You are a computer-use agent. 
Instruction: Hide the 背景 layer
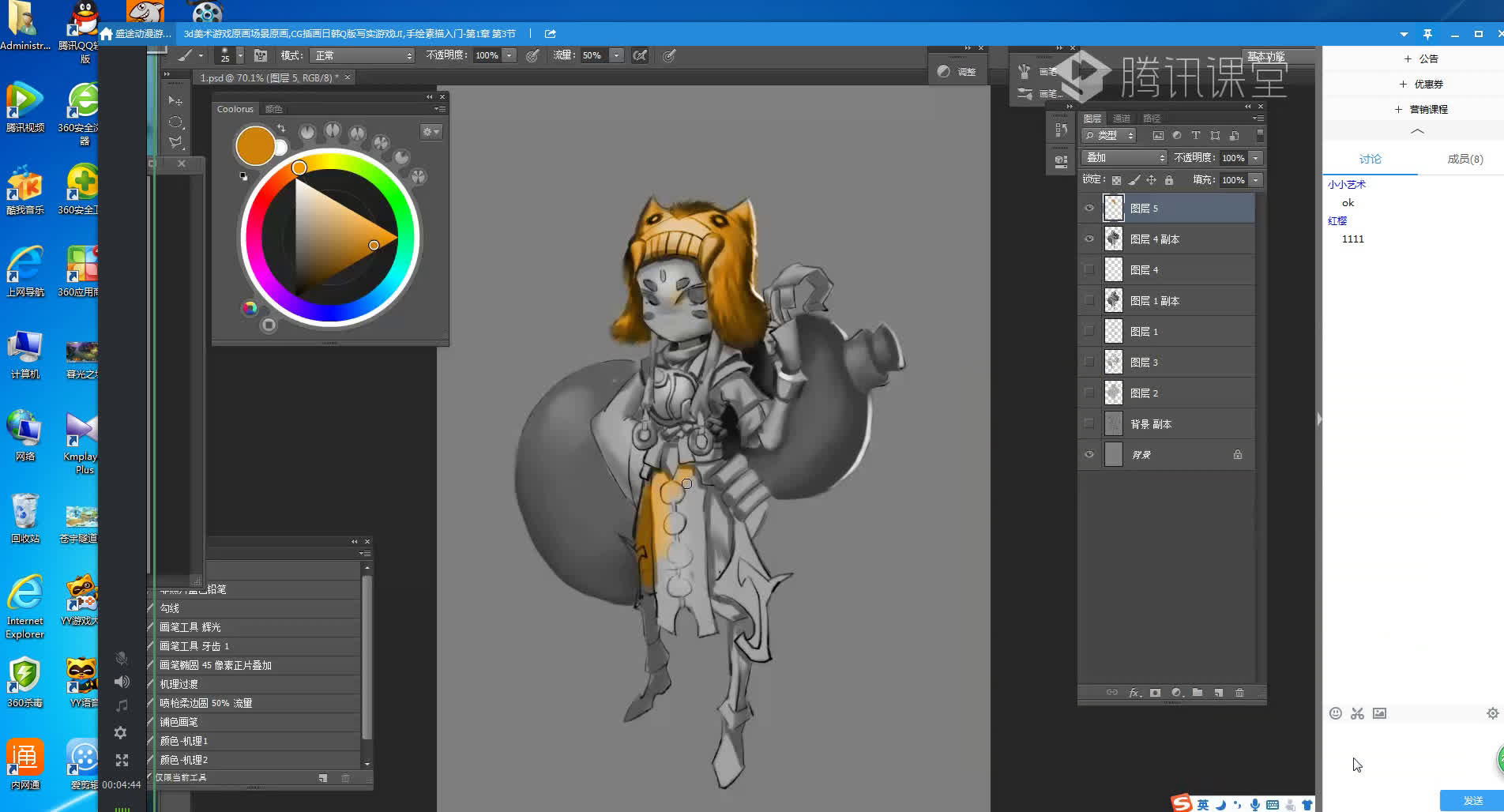pos(1089,454)
